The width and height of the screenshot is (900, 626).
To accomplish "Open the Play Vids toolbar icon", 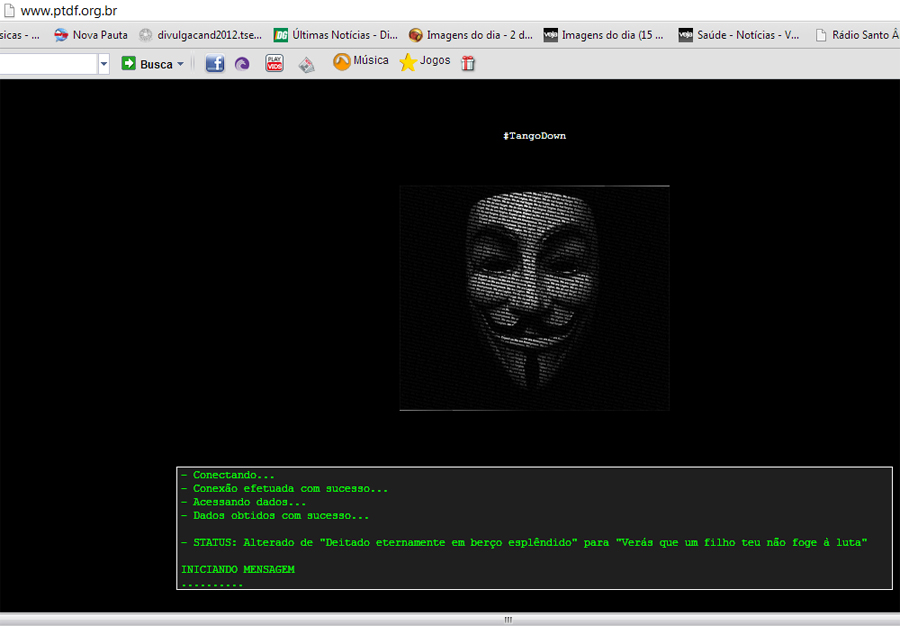I will coord(274,63).
